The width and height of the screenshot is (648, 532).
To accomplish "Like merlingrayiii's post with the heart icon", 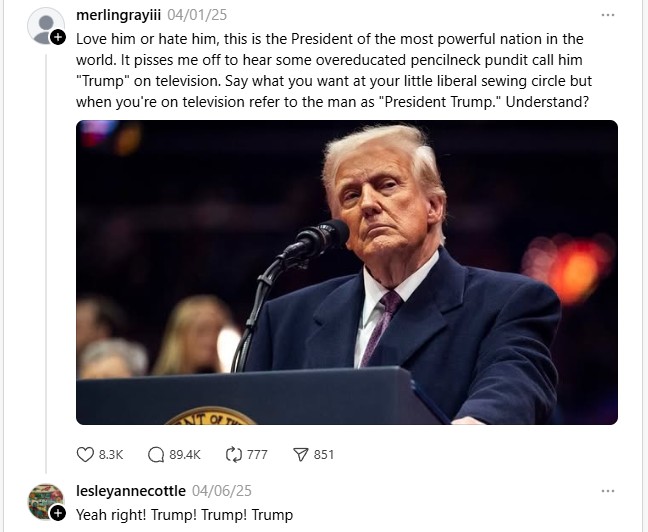I will [x=86, y=454].
